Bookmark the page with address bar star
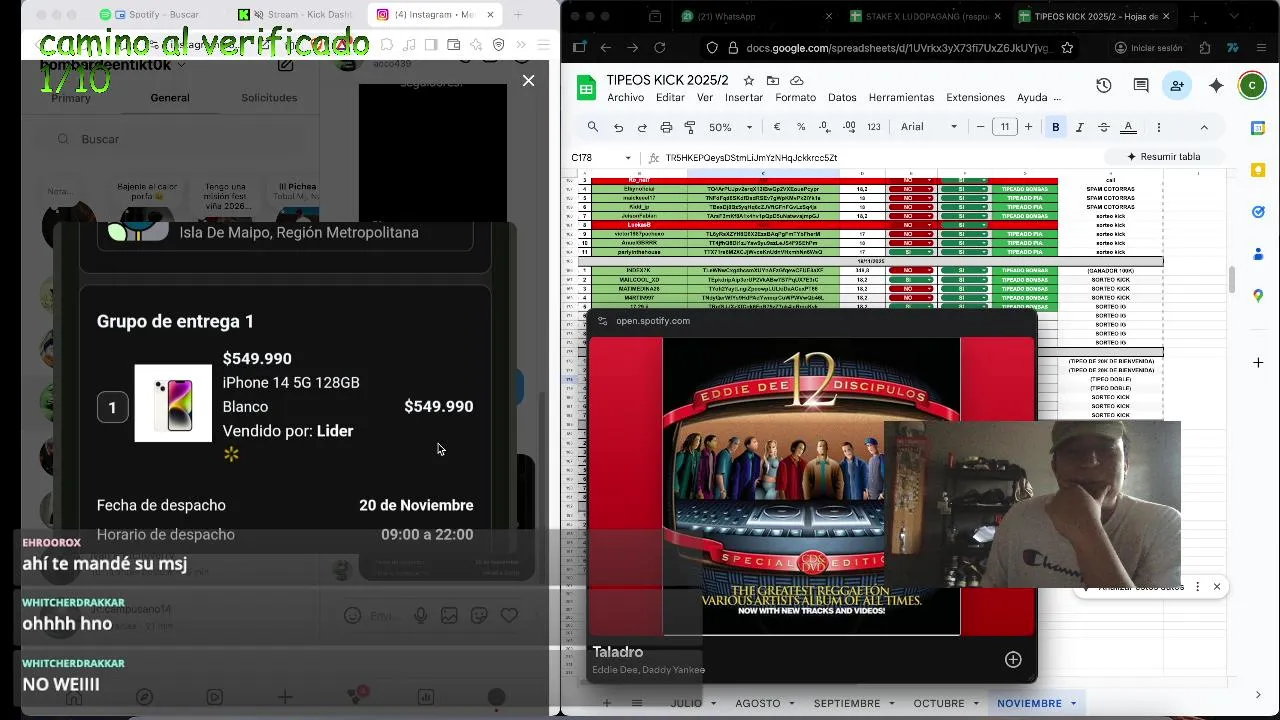 coord(1067,47)
